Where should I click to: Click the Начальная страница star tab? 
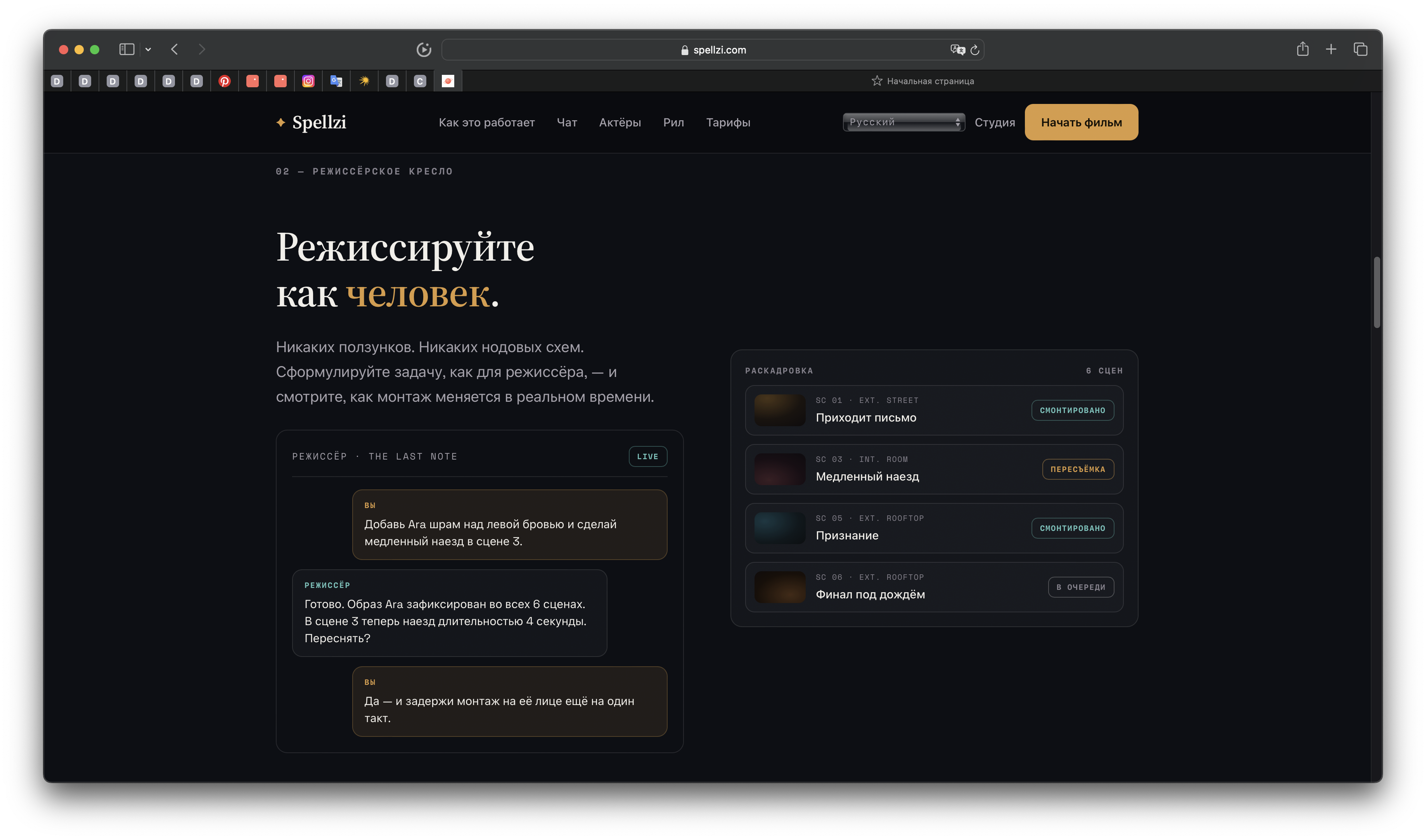click(923, 81)
